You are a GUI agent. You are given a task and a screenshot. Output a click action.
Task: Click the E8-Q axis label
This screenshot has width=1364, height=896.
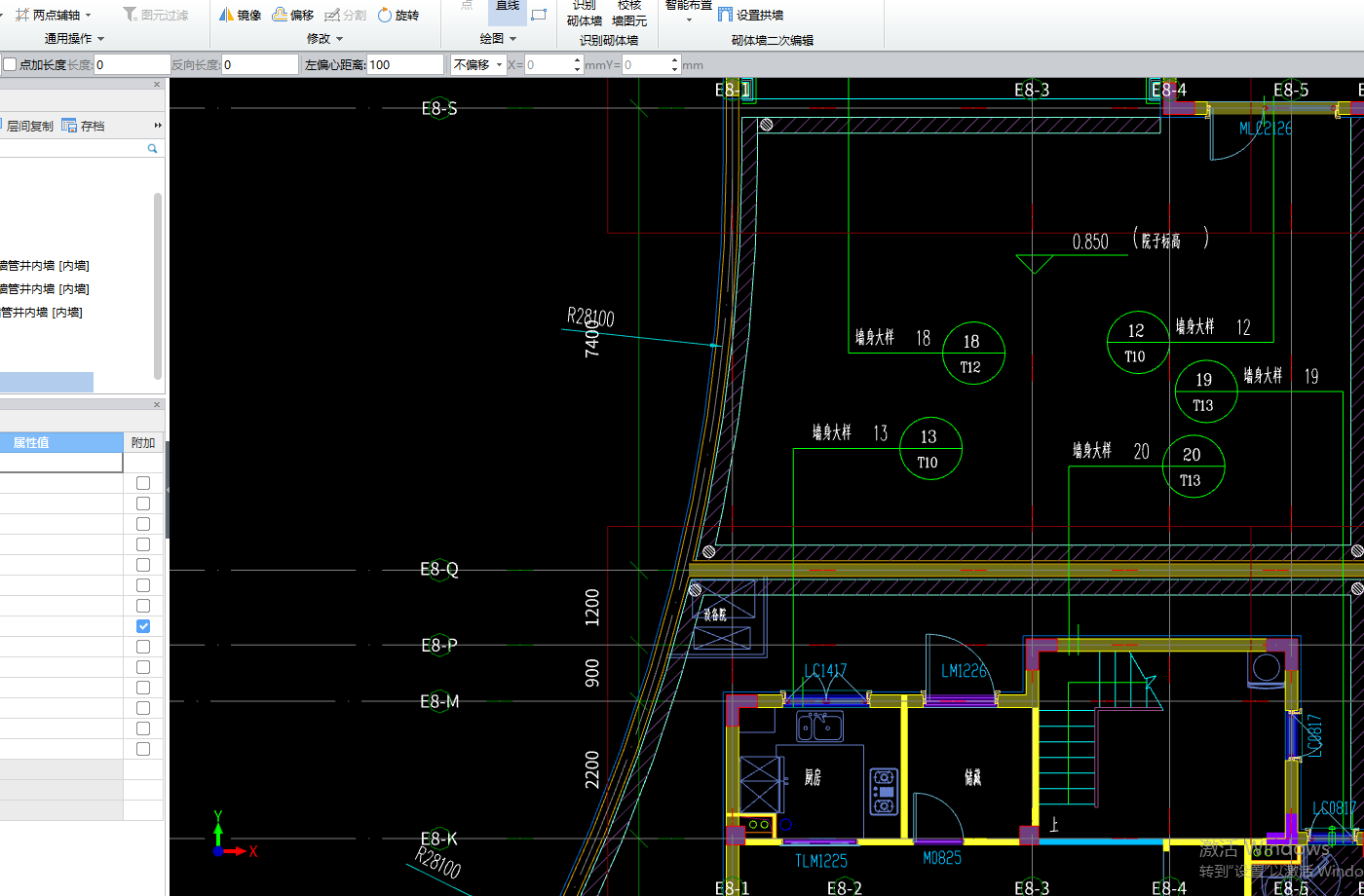[439, 570]
